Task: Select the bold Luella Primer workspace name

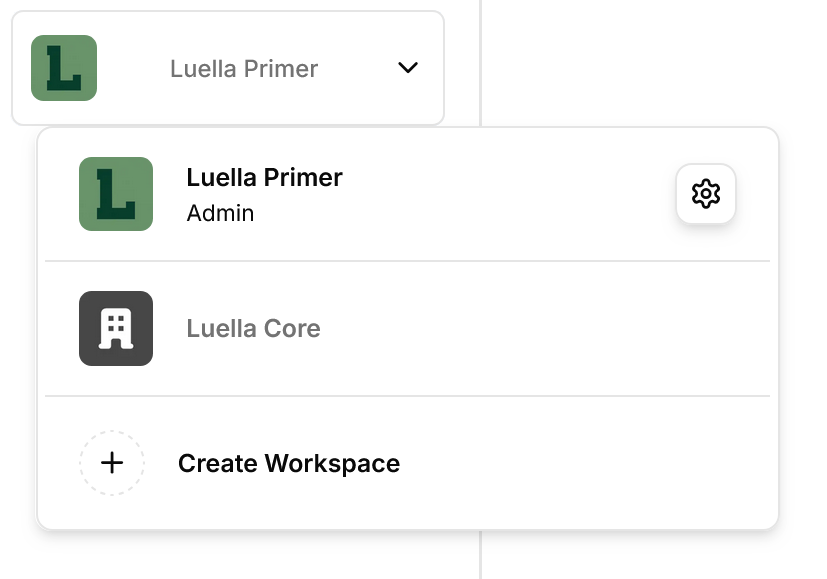Action: click(x=264, y=177)
